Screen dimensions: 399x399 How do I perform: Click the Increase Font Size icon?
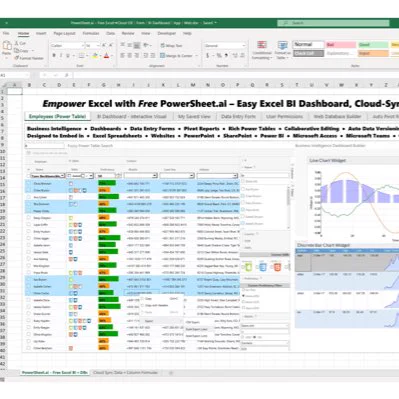click(x=104, y=45)
